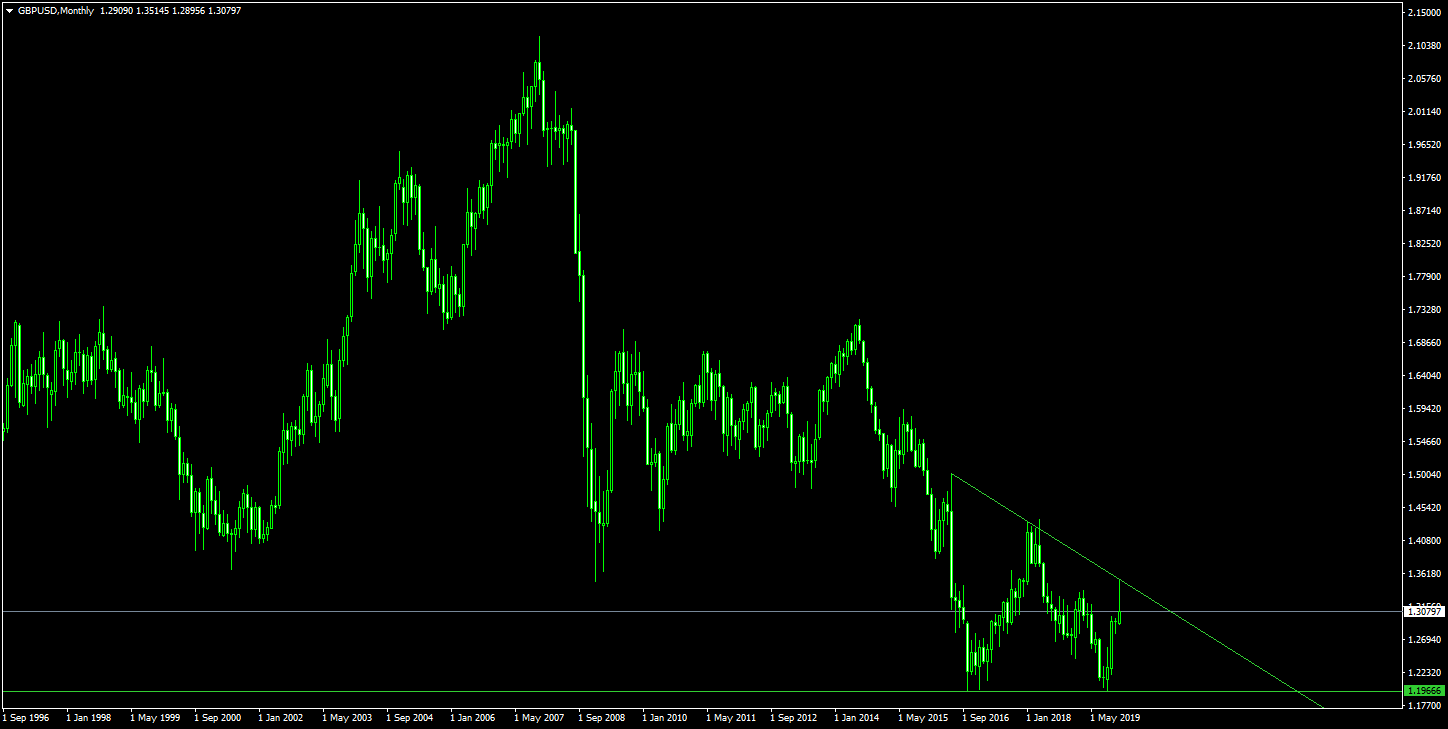The image size is (1448, 729).
Task: Select the descending green trendline
Action: click(1137, 589)
